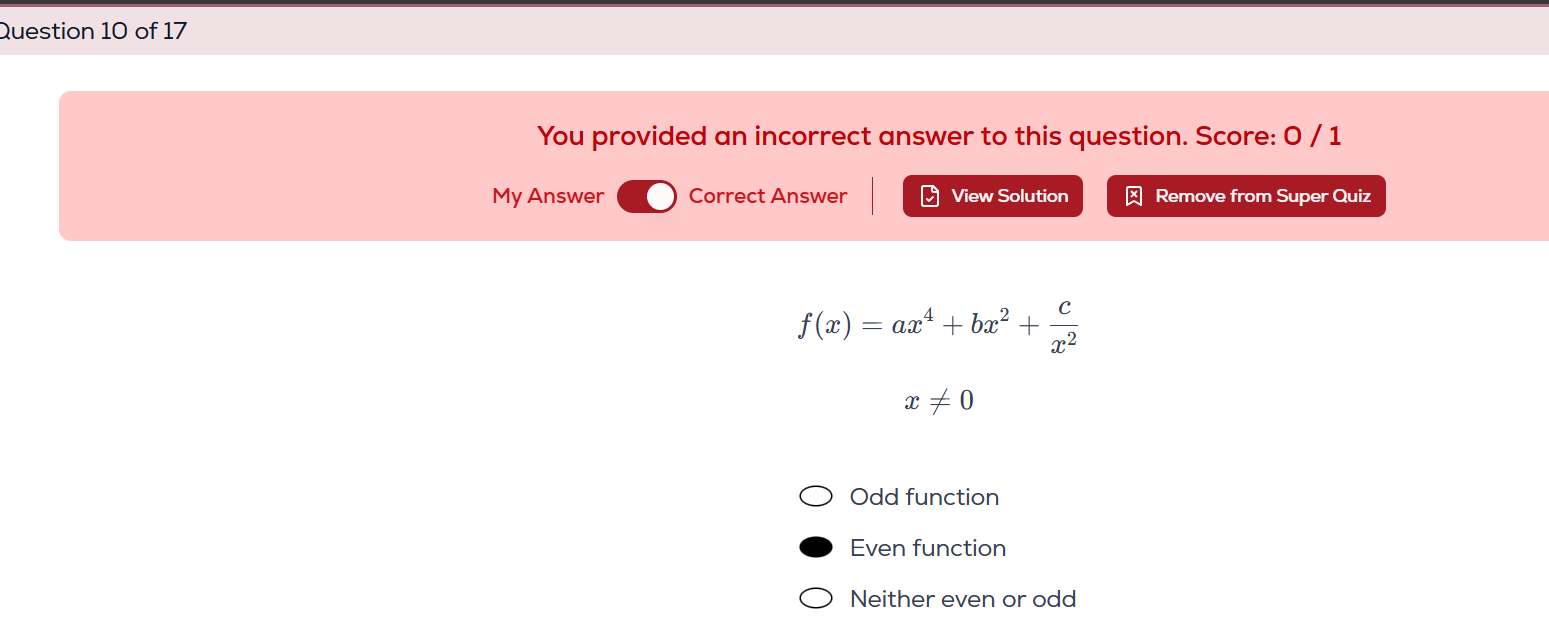Click the Remove from Super Quiz button text
This screenshot has width=1549, height=639.
[x=1263, y=196]
